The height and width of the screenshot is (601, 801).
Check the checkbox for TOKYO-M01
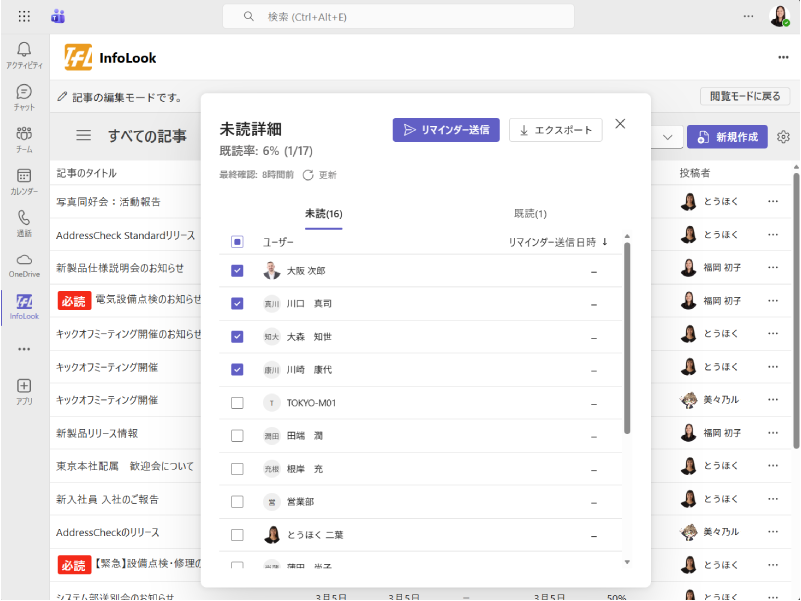(237, 403)
